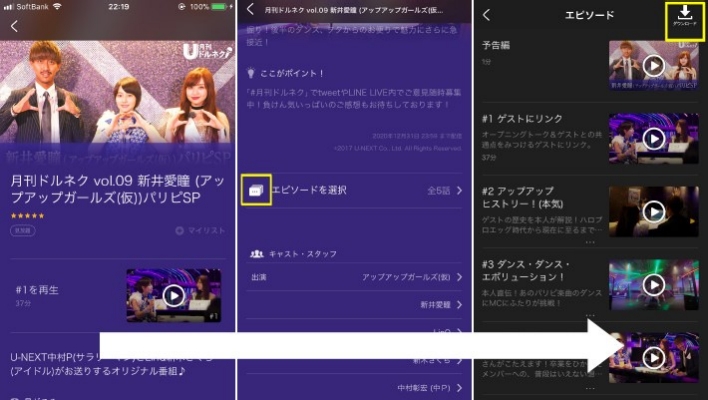Screen dimensions: 708x400
Task: Tap five-star rating under title
Action: tap(28, 216)
